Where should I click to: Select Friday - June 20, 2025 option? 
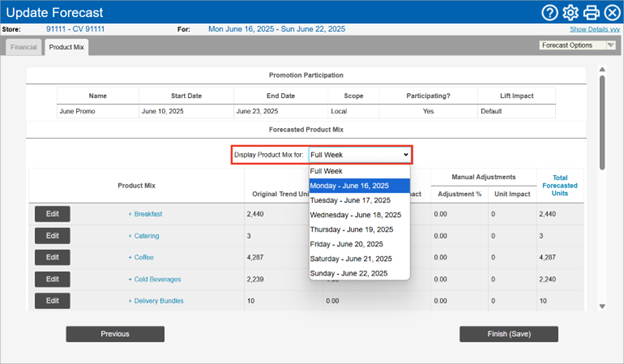click(x=359, y=244)
